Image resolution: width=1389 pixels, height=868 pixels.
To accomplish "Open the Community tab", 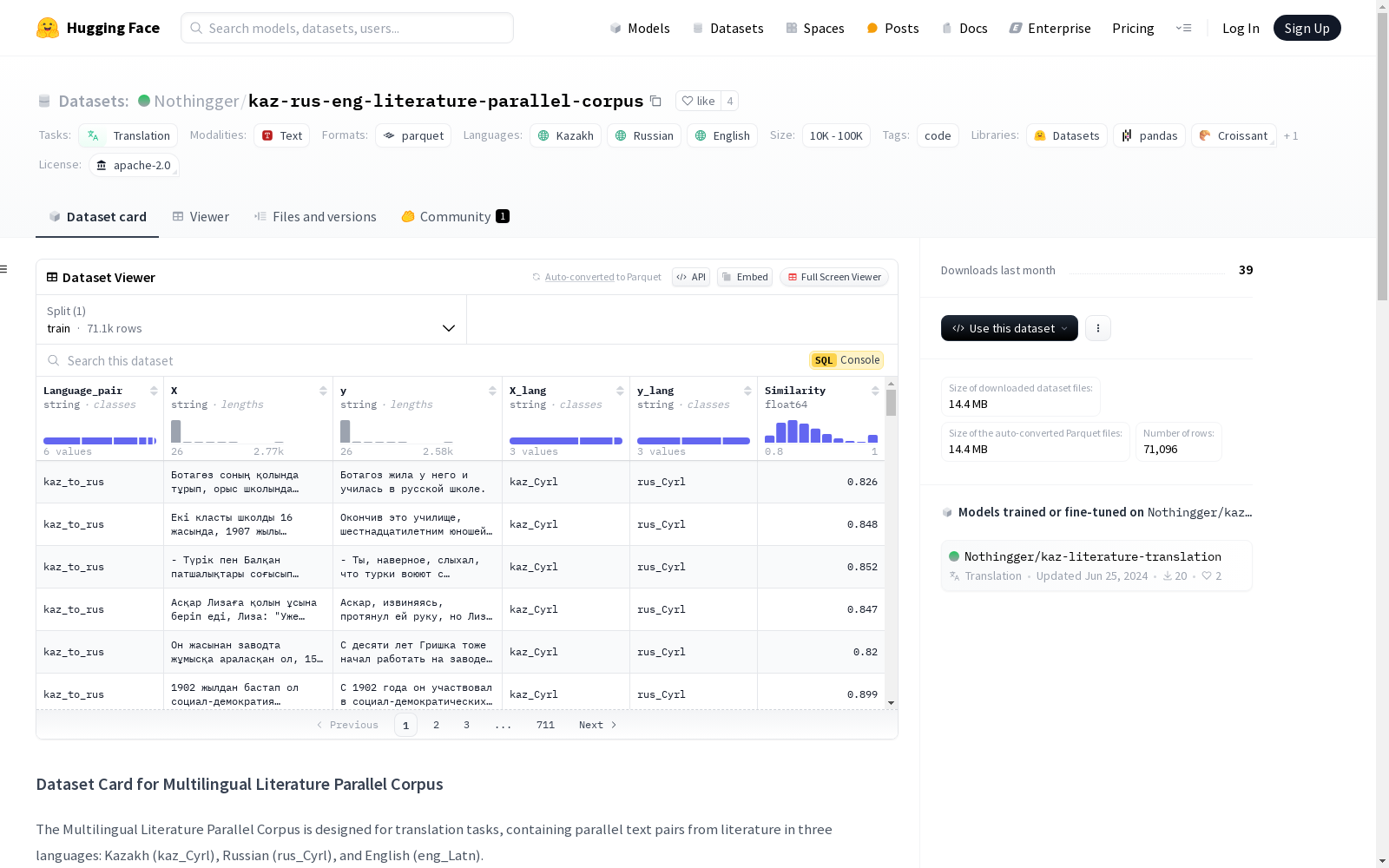I will (x=455, y=217).
